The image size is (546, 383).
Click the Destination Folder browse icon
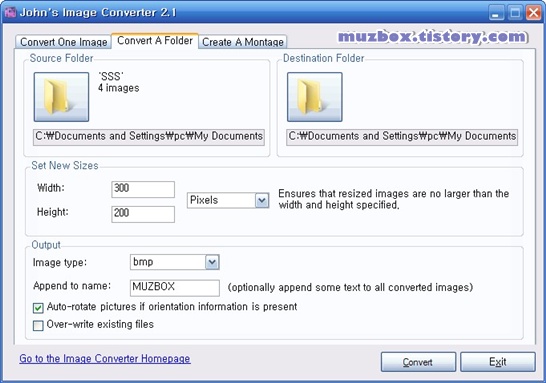(315, 97)
